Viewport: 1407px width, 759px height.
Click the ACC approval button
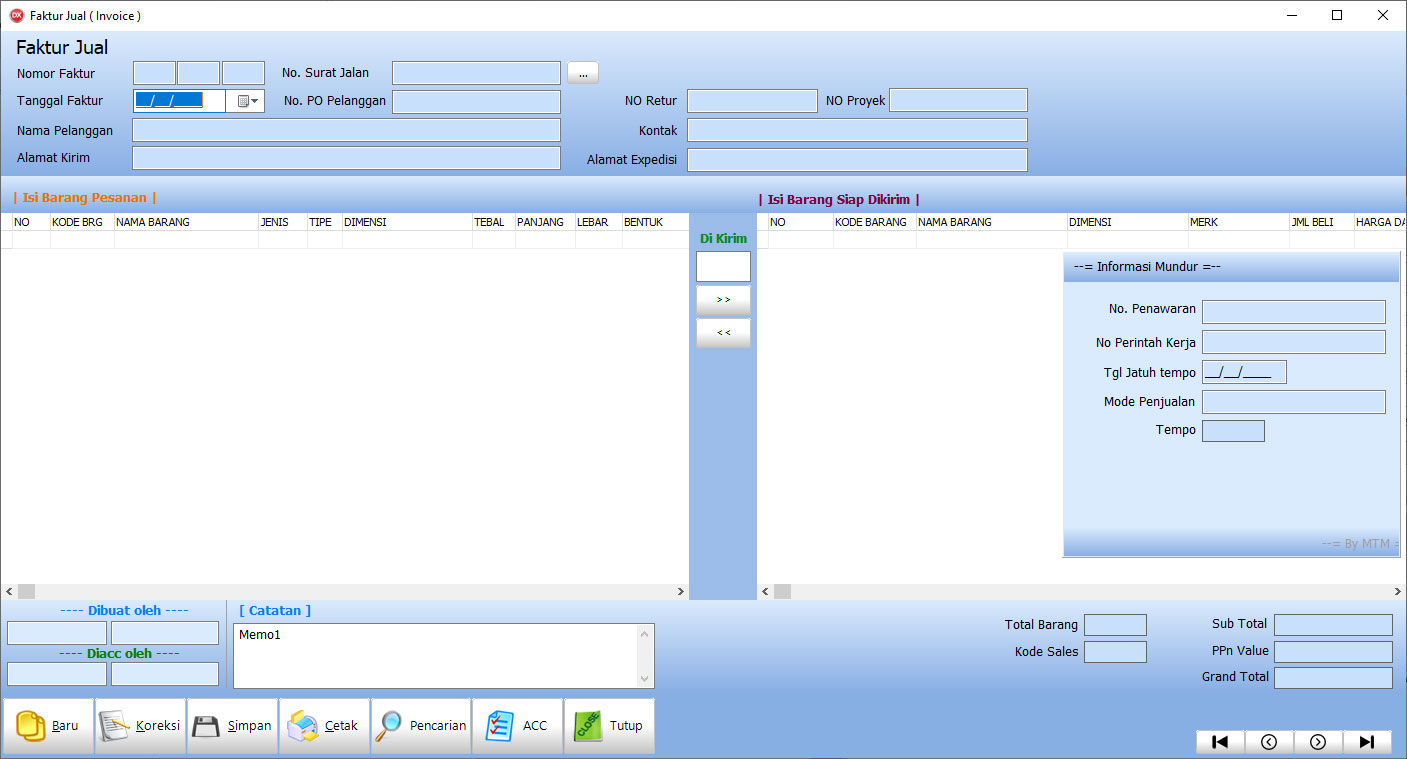point(516,725)
